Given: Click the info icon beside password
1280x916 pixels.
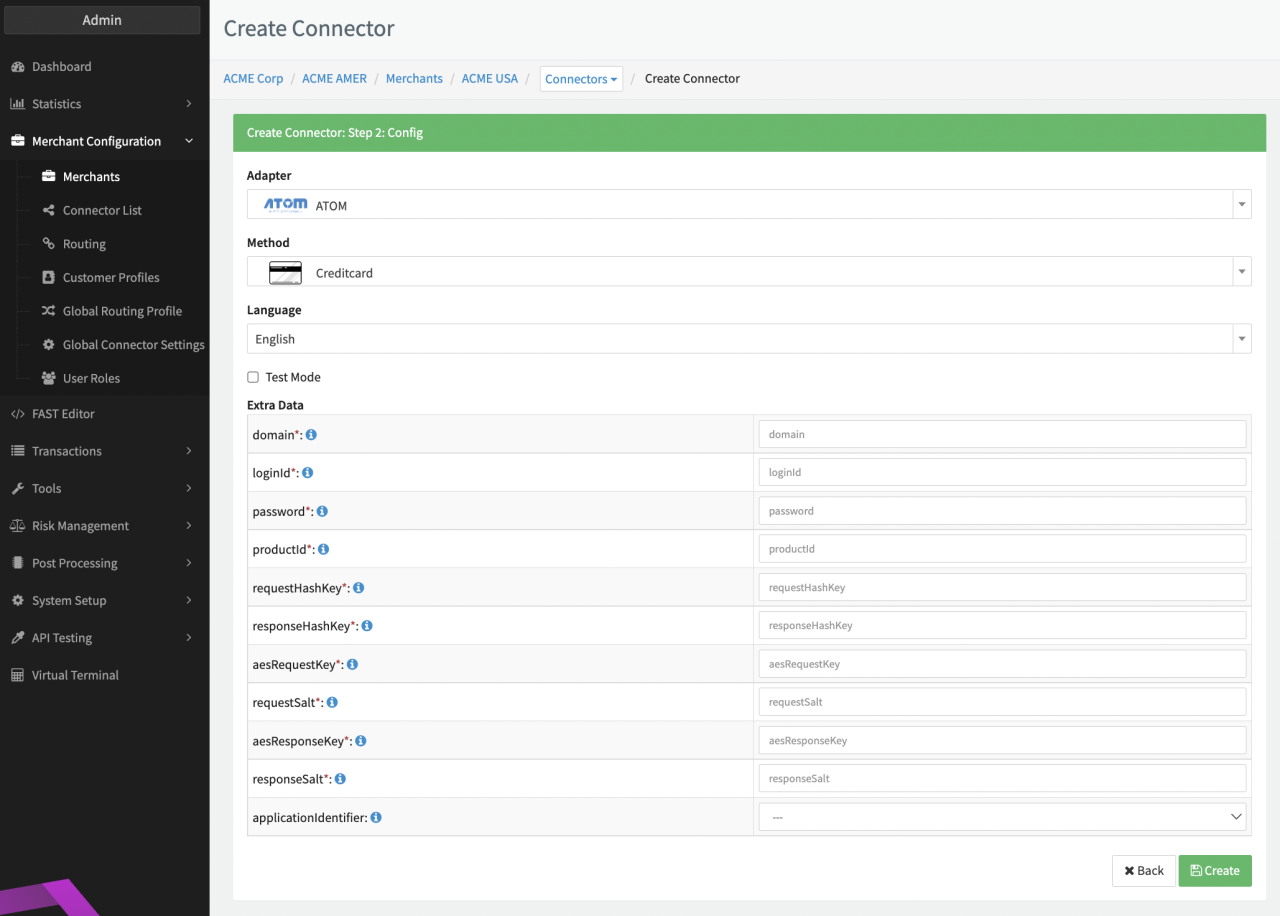Looking at the screenshot, I should tap(322, 511).
